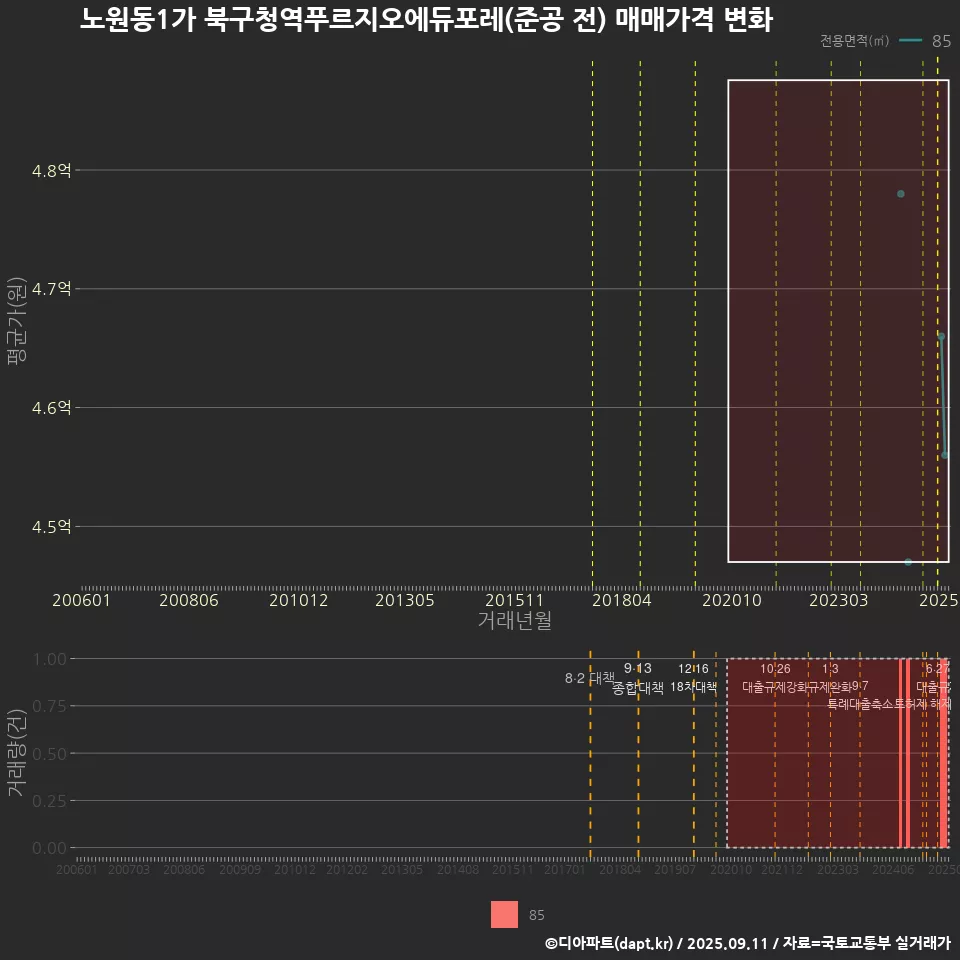Click the '1.00' volume axis label
Screen dimensions: 960x960
pos(50,659)
